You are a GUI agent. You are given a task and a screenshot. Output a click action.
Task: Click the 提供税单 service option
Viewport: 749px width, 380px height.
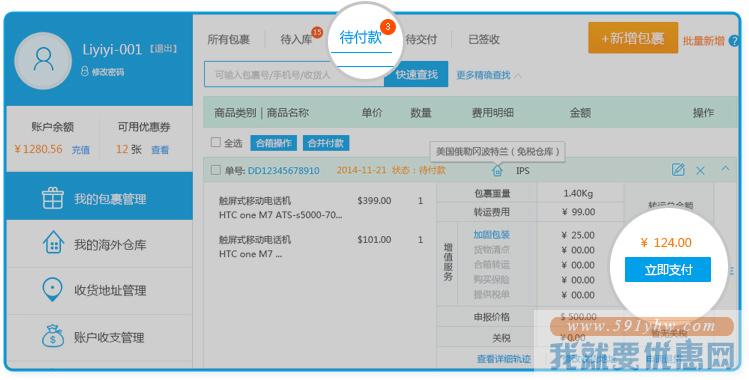click(x=492, y=295)
